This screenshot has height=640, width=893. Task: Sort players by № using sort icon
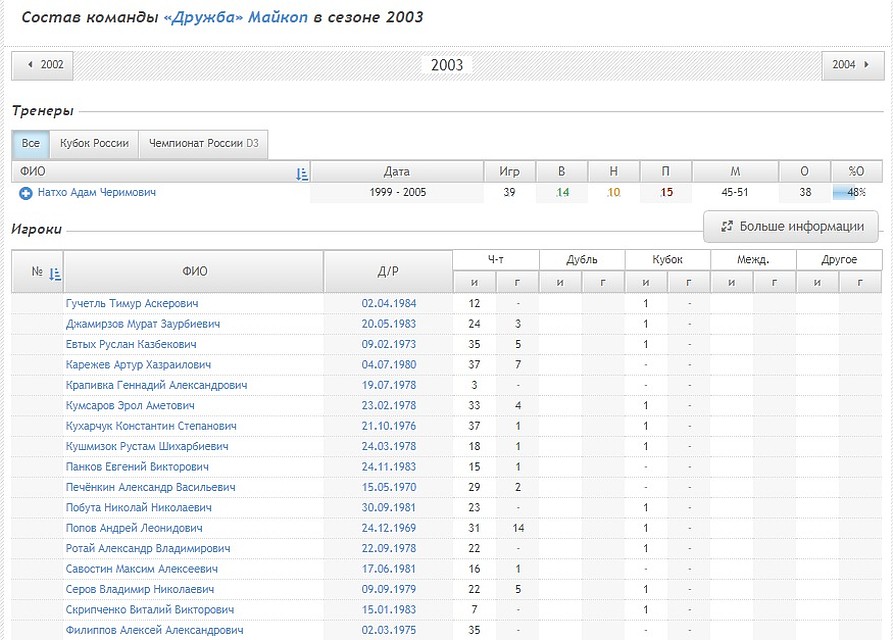(55, 274)
